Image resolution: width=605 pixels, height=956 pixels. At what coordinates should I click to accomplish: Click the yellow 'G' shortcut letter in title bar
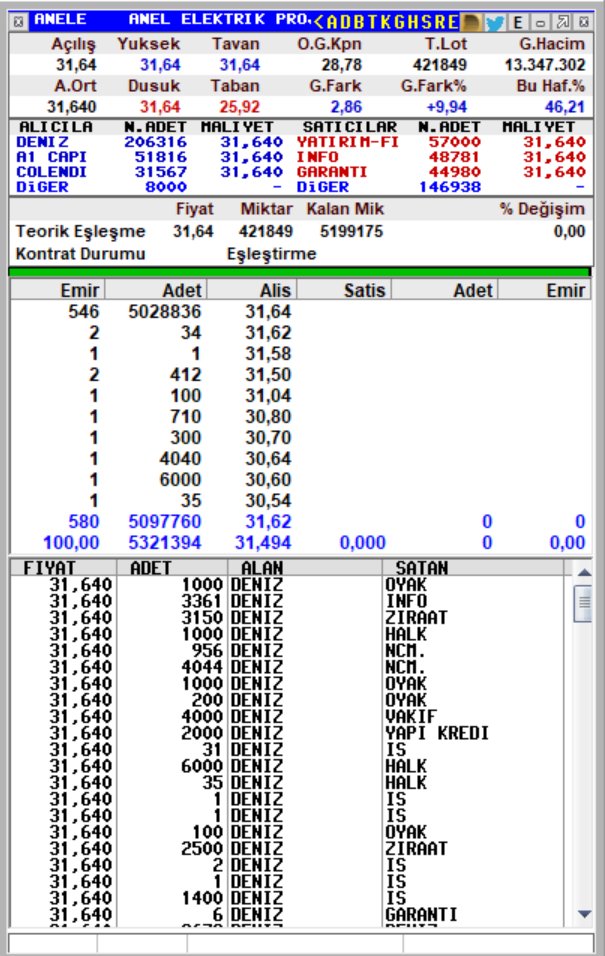[398, 23]
